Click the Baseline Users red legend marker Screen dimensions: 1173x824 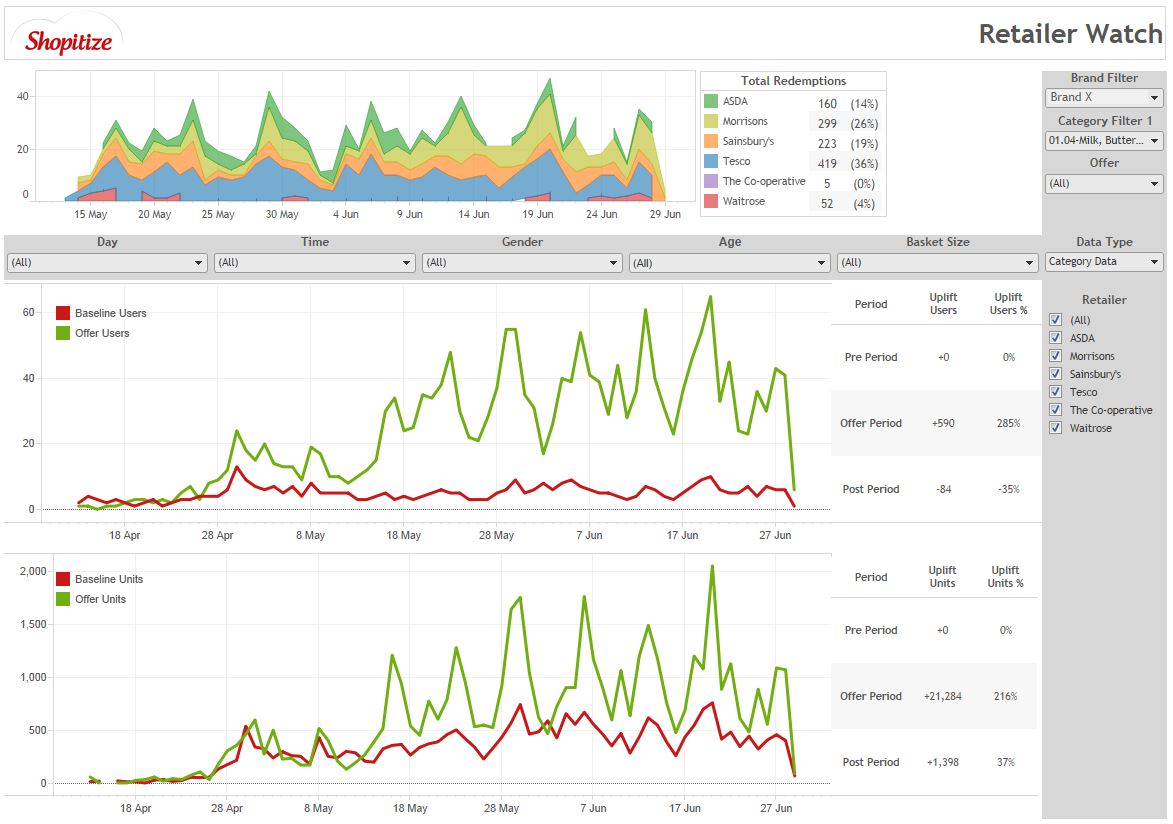point(63,313)
